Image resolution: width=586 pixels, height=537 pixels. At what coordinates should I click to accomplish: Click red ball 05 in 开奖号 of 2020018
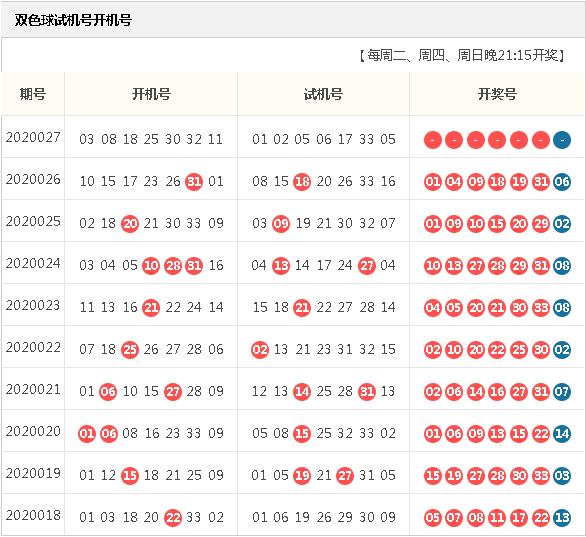point(433,518)
